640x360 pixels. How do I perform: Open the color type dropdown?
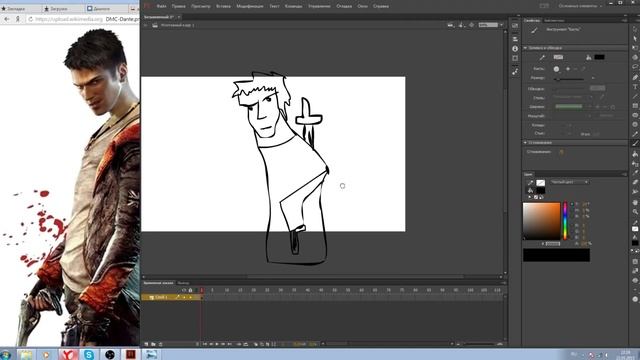click(x=569, y=182)
